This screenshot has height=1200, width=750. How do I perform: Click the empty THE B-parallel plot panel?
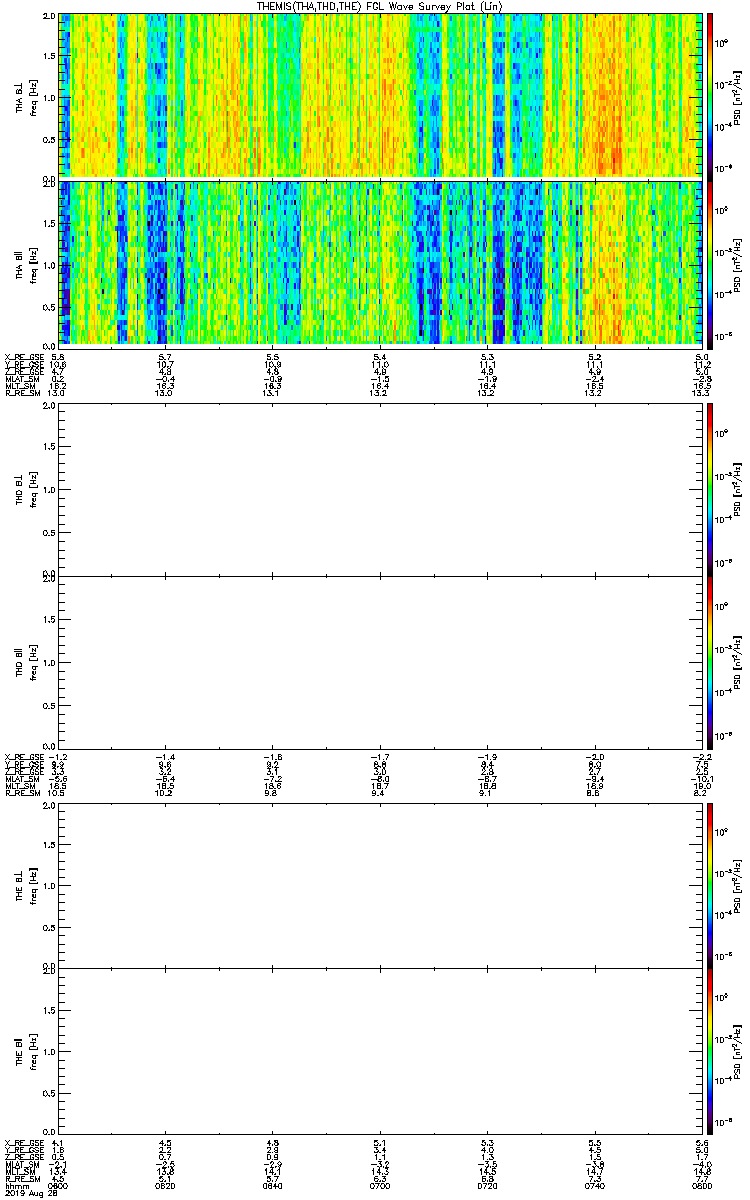(x=380, y=1052)
